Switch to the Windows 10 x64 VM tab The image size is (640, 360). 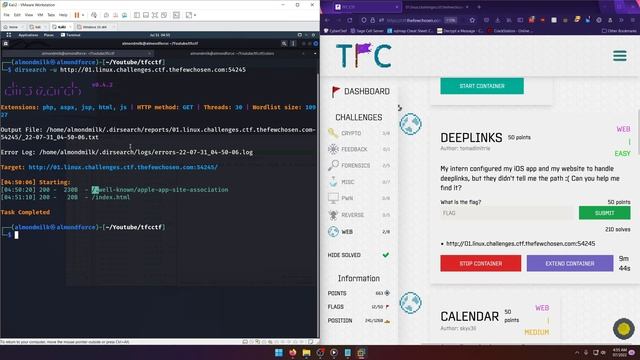[x=95, y=27]
